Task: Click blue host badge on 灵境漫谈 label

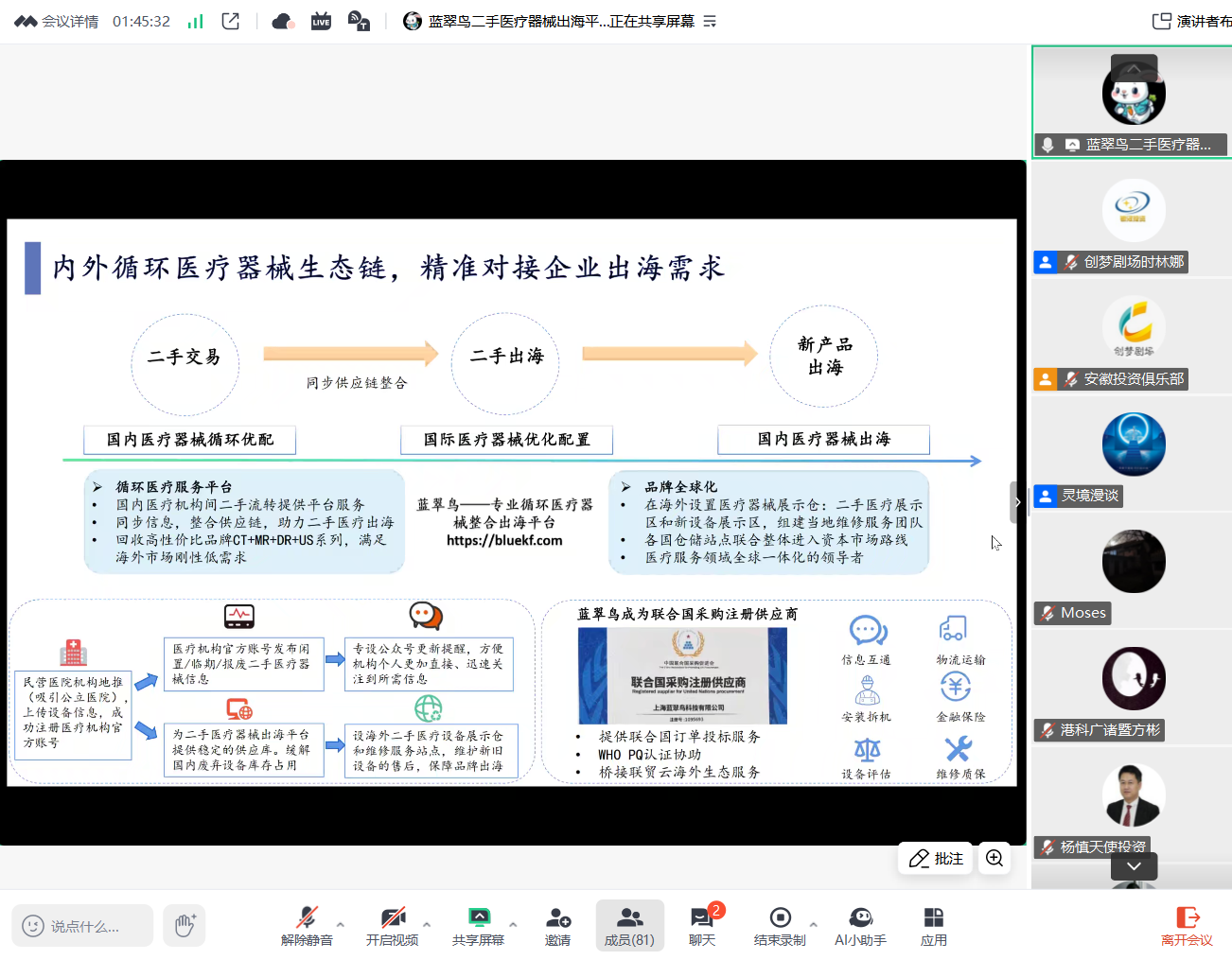Action: click(1045, 496)
